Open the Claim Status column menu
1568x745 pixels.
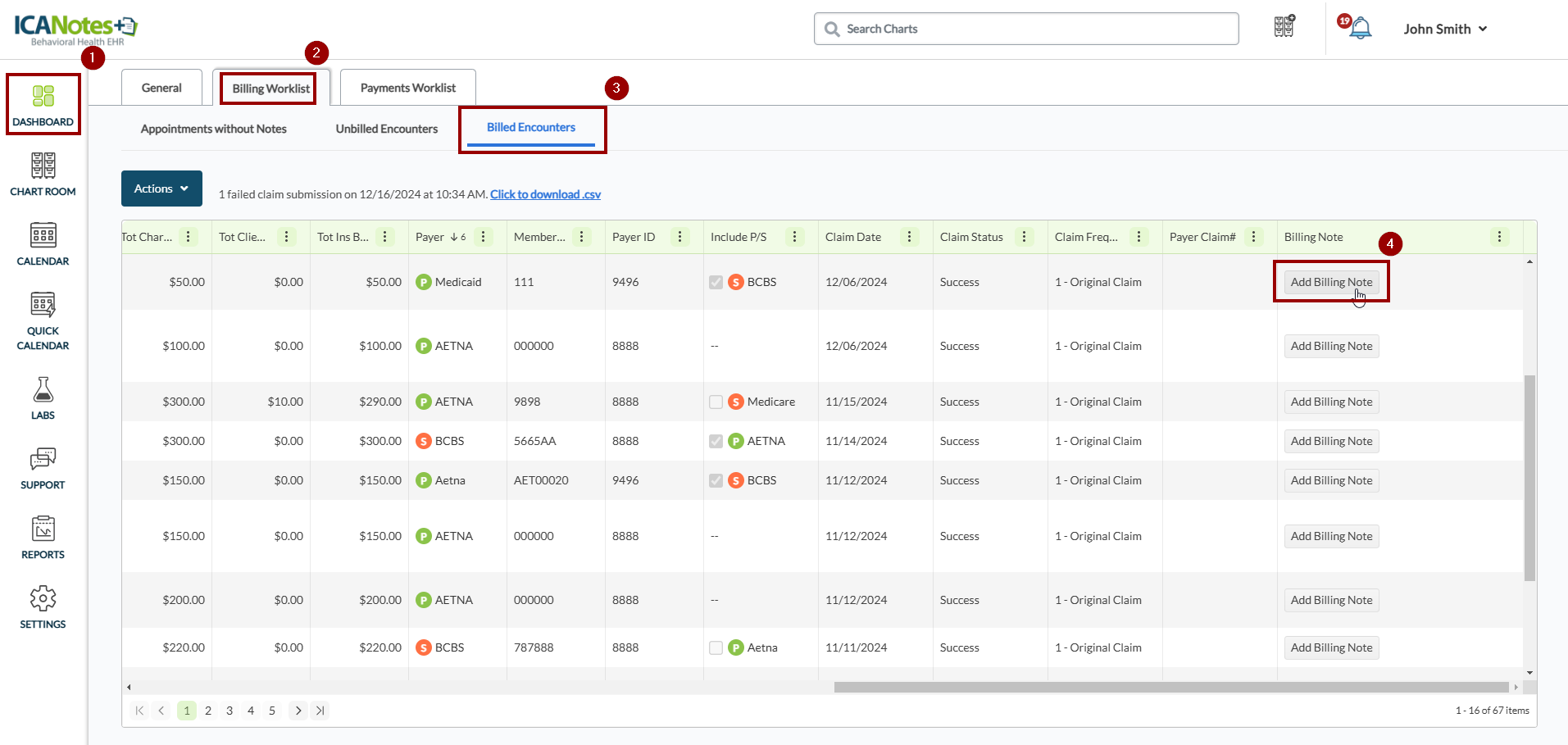click(1024, 237)
